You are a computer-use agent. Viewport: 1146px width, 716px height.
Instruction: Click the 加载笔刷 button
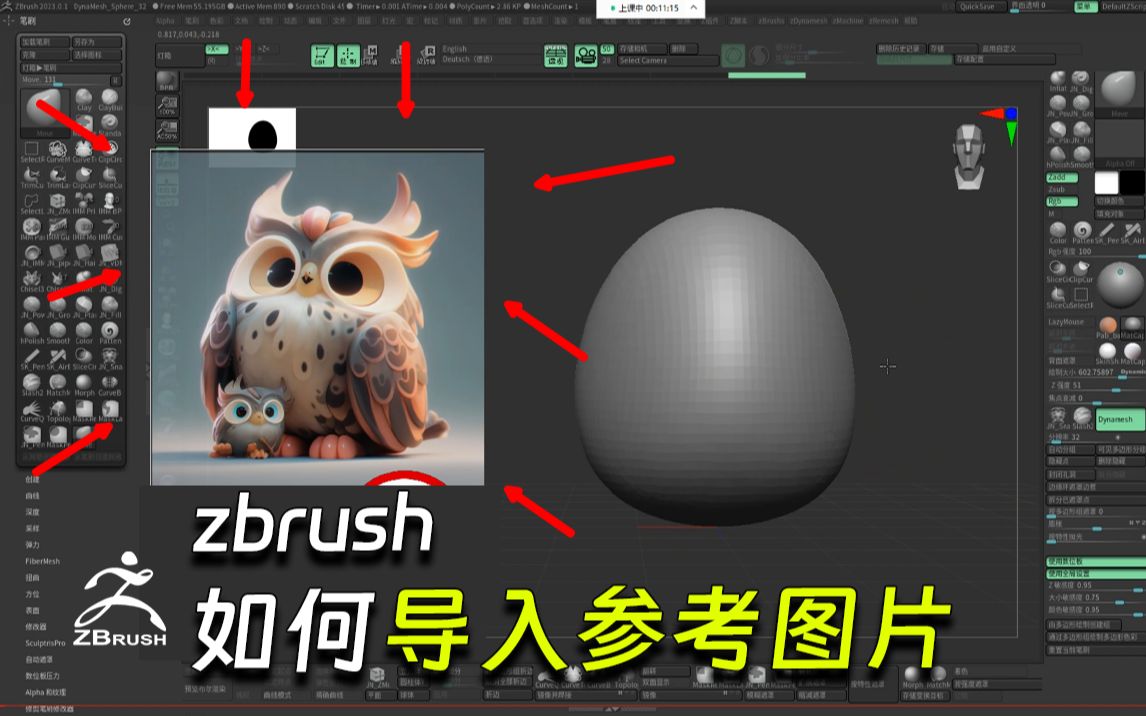pos(44,42)
